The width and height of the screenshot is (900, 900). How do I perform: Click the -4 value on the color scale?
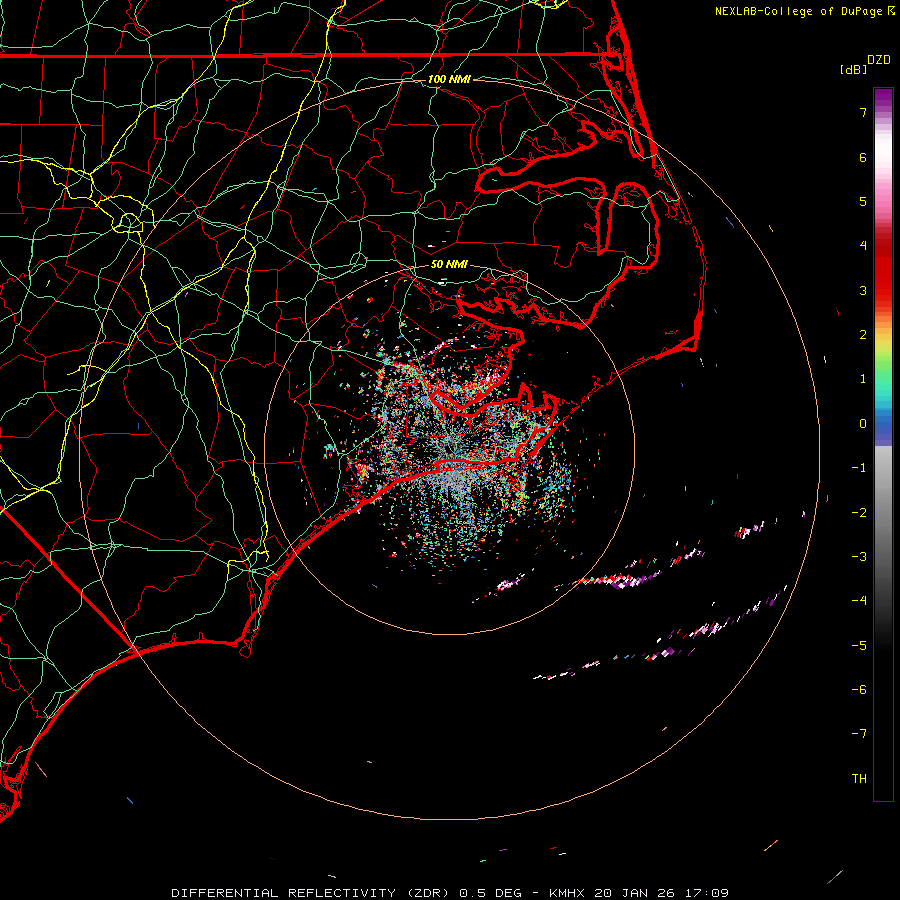(x=859, y=601)
